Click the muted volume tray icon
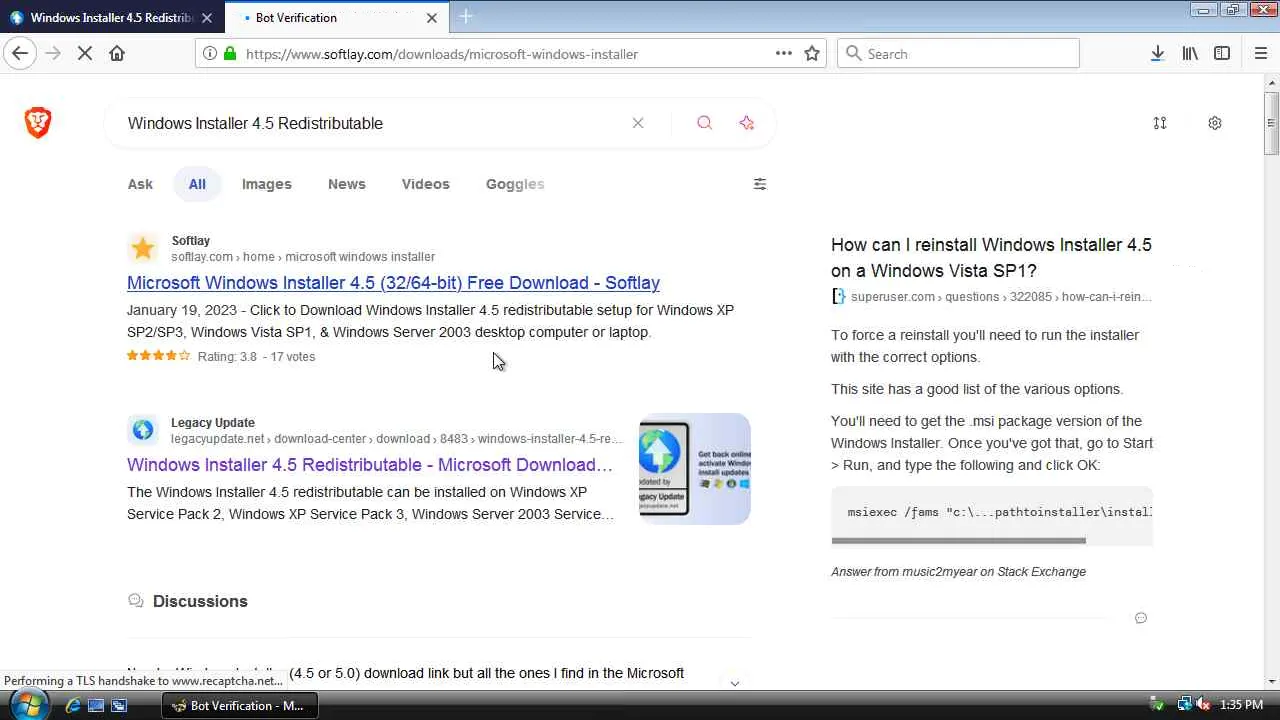Screen dimensions: 1280x720 [1202, 705]
